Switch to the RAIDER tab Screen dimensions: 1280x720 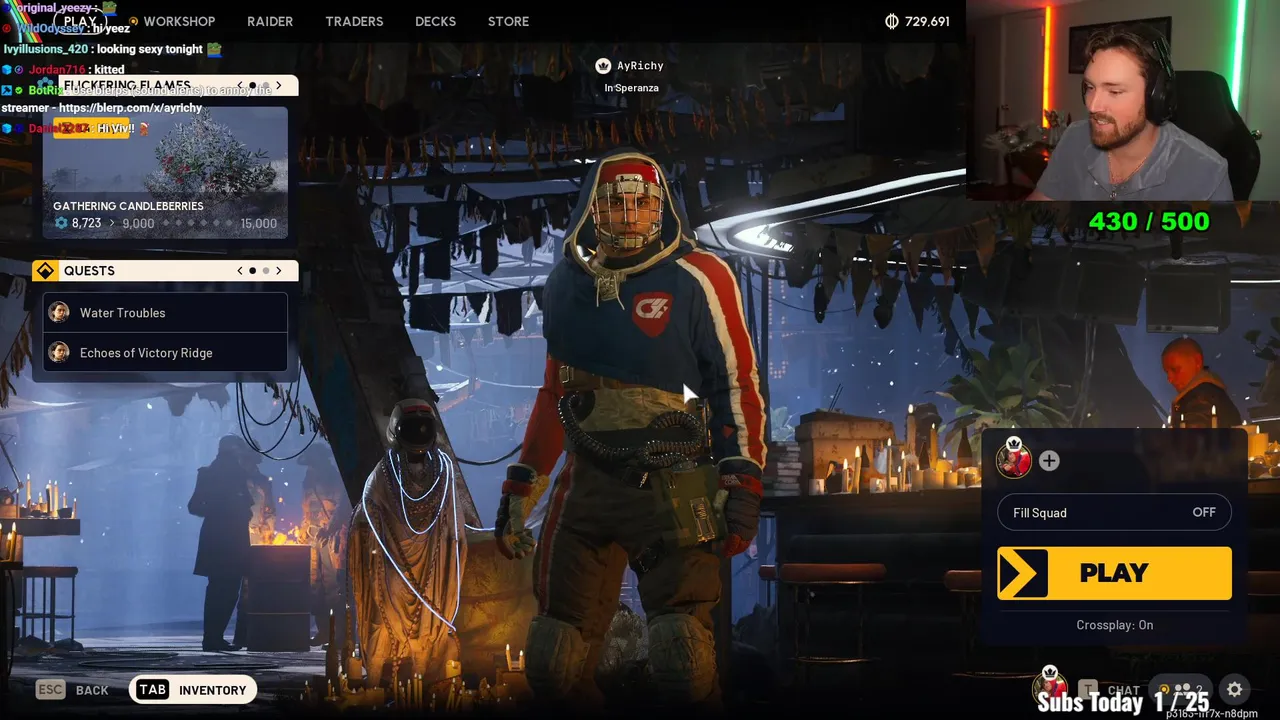click(270, 21)
